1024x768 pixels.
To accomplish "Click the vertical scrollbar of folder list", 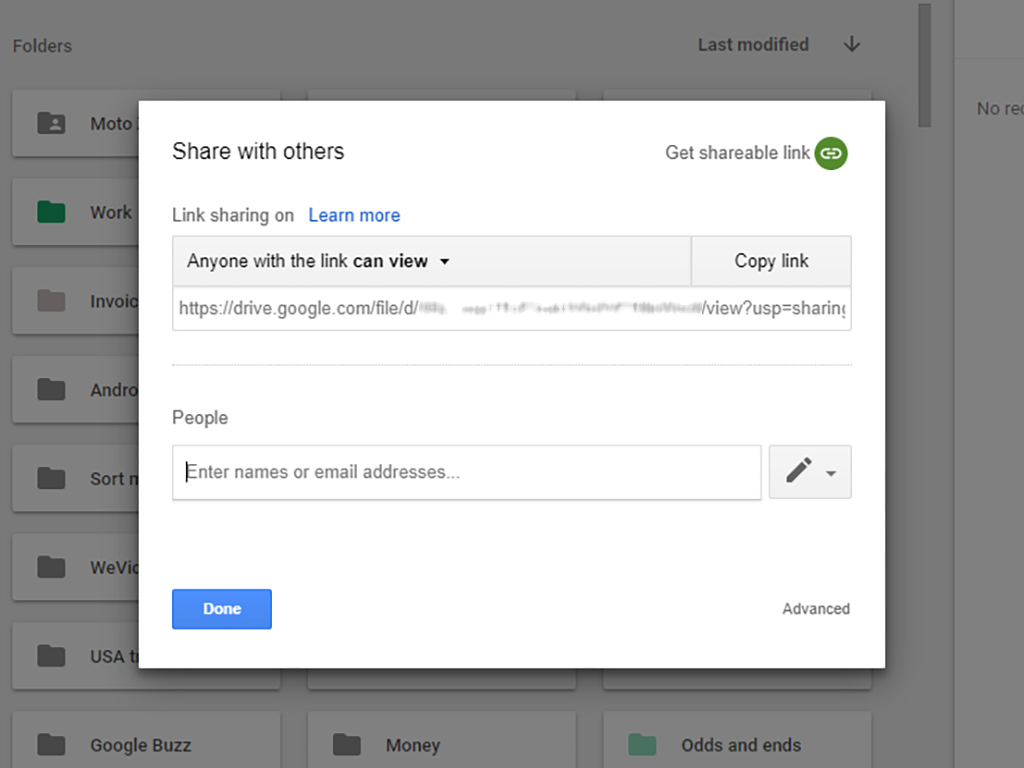I will [924, 65].
